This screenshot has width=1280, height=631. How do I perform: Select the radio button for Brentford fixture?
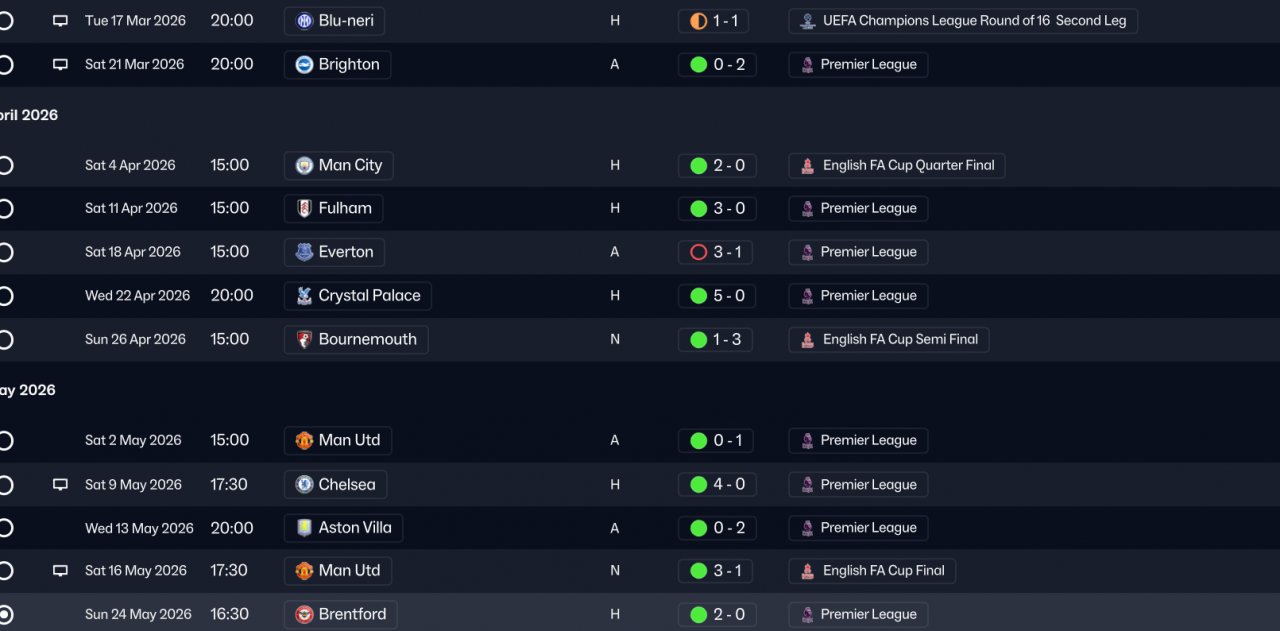click(x=5, y=614)
